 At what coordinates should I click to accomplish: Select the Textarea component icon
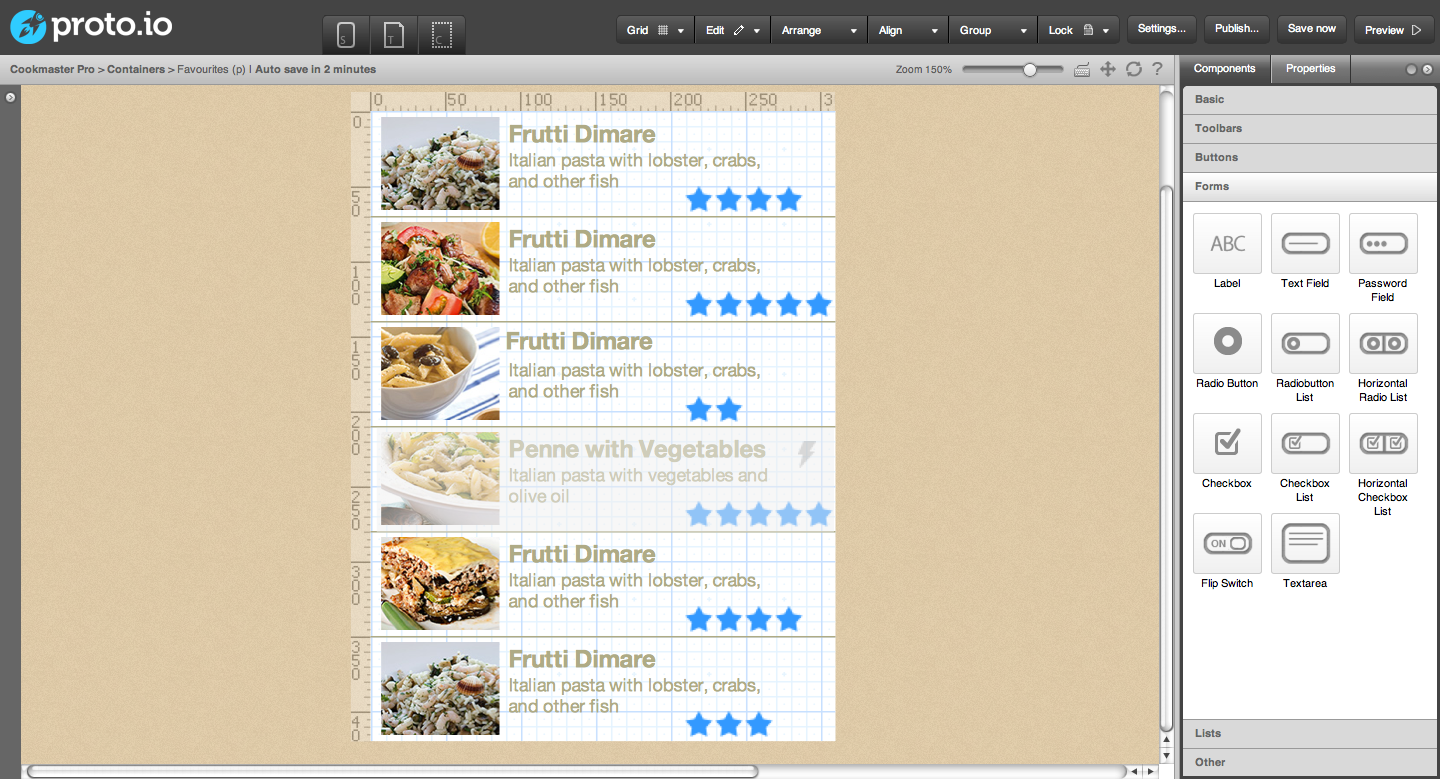(1305, 543)
